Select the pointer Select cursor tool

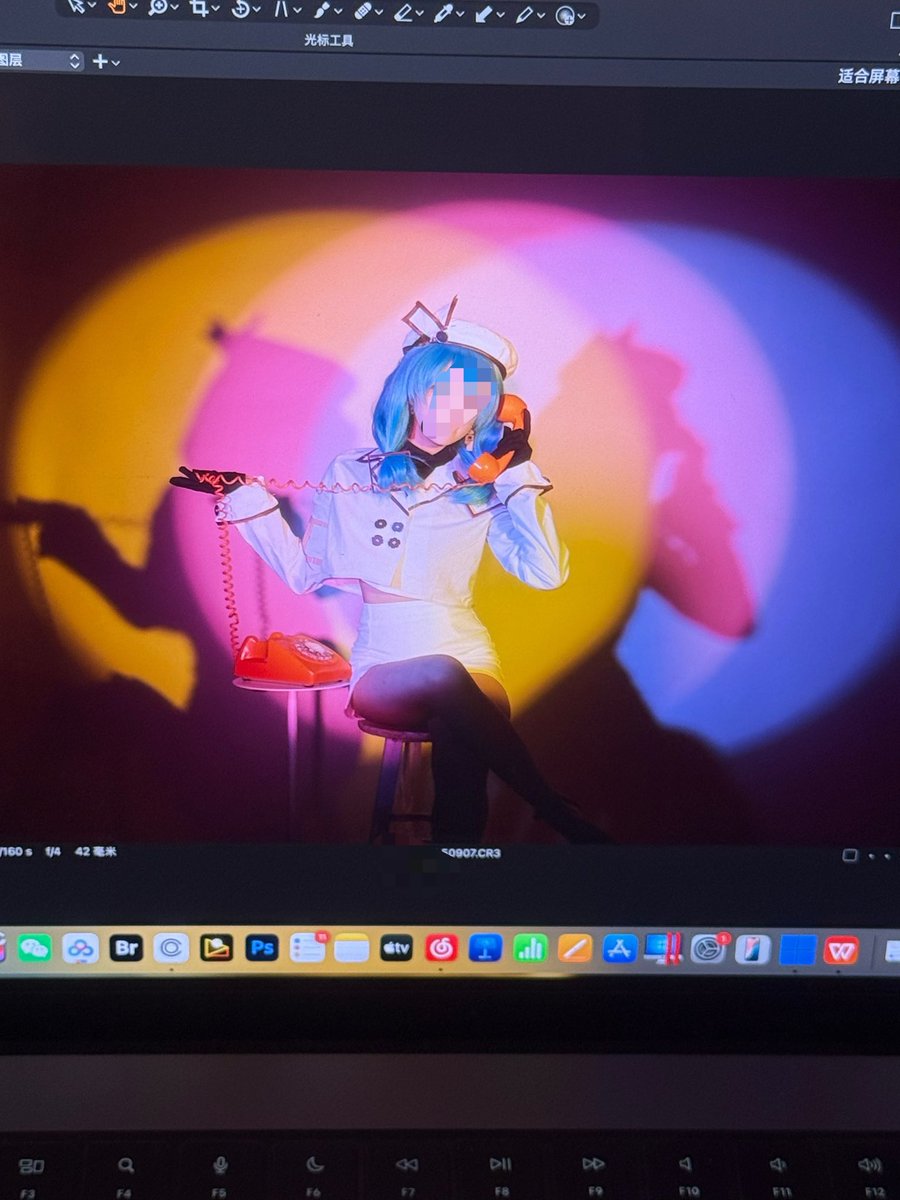click(76, 7)
